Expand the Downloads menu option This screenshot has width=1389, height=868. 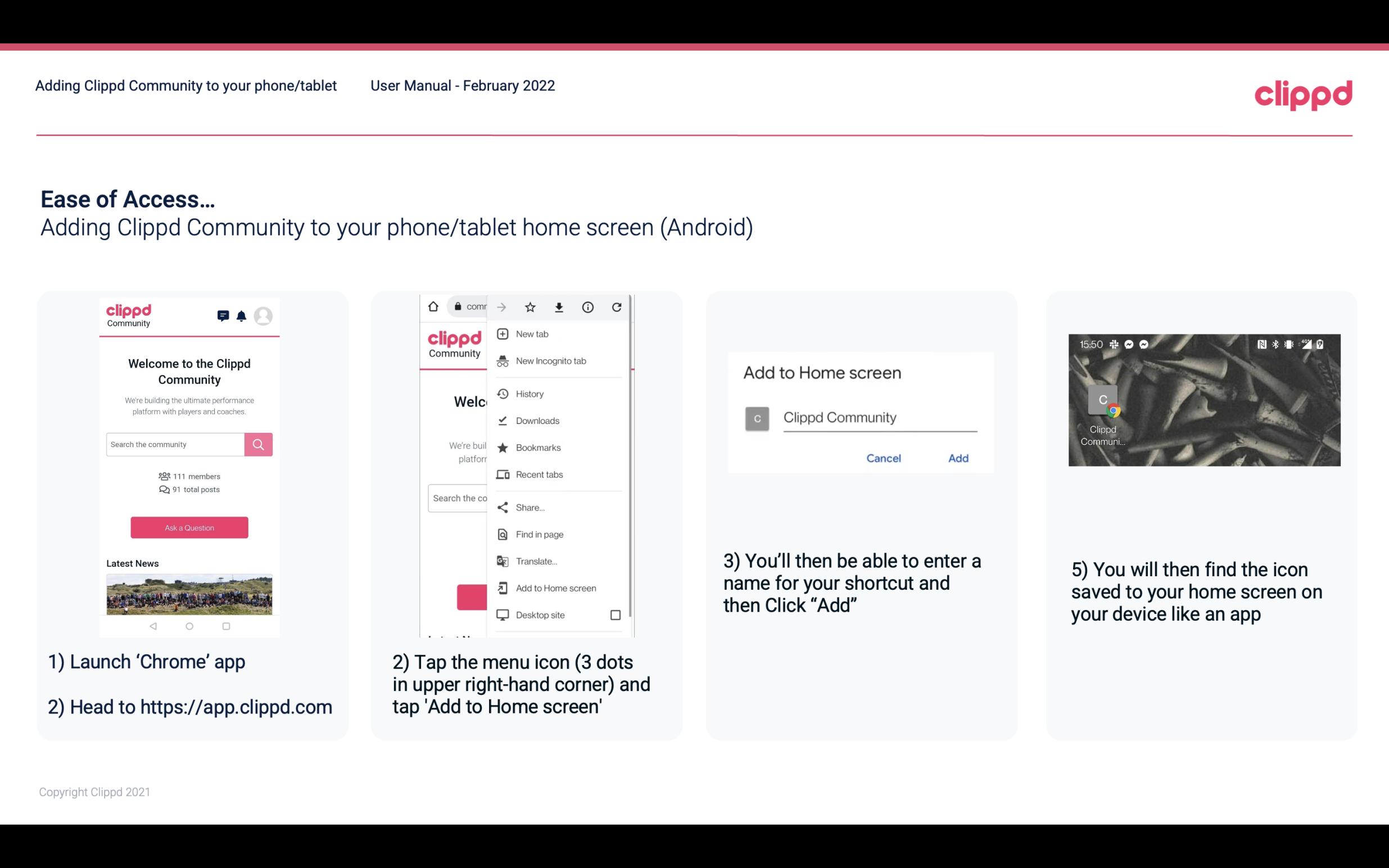[537, 420]
